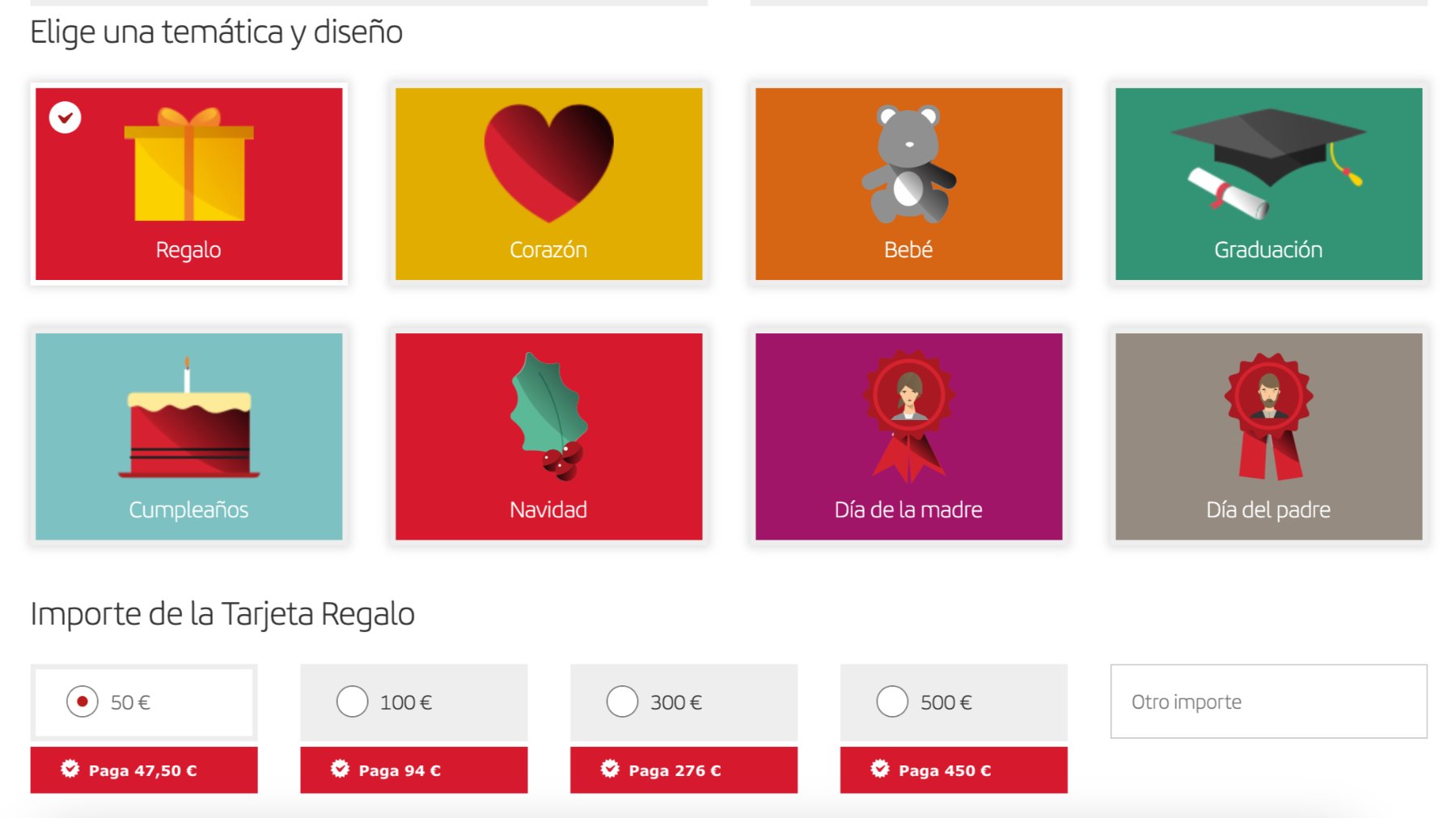Viewport: 1456px width, 818px height.
Task: Choose the Día del padre design
Action: pos(1268,435)
